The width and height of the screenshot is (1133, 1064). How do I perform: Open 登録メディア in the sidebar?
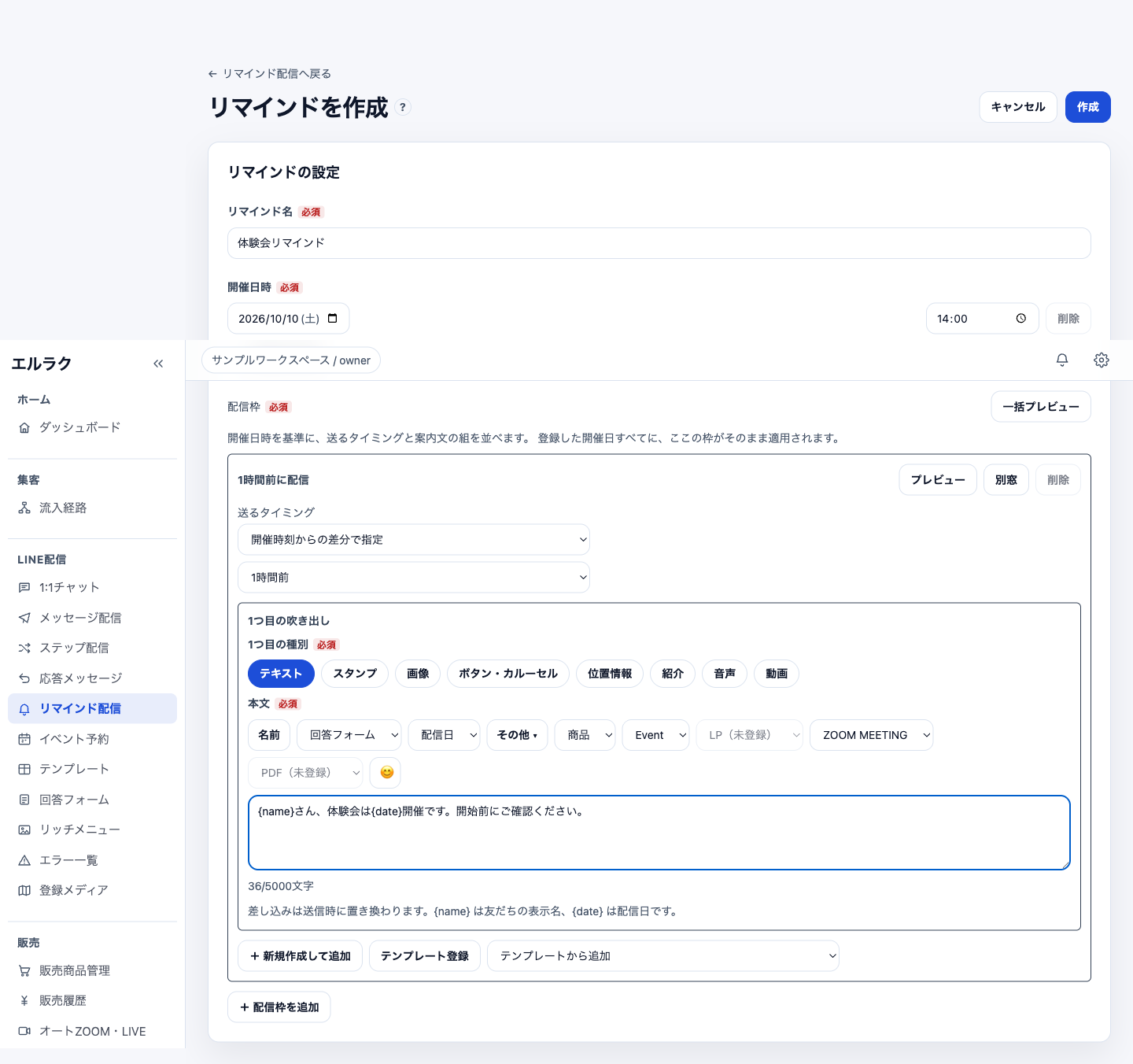(92, 890)
